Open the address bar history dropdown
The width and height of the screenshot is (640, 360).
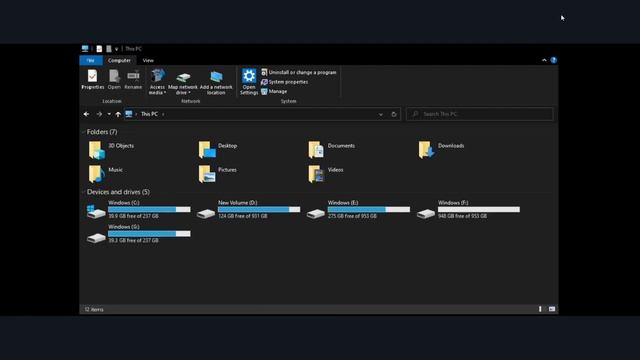380,114
